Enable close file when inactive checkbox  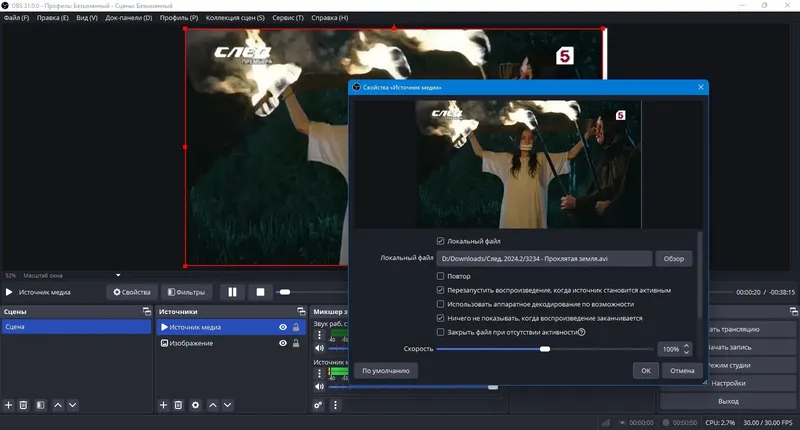[440, 332]
